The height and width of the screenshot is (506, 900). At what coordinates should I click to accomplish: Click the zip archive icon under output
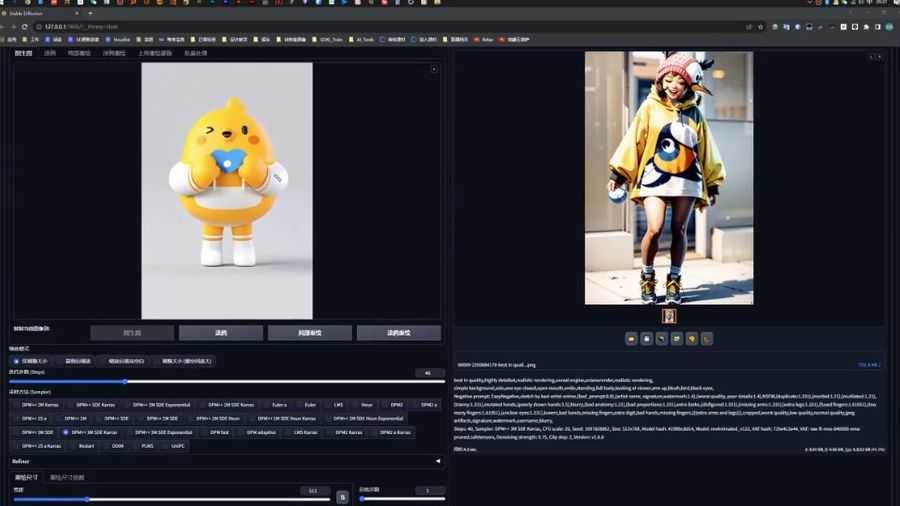(661, 339)
